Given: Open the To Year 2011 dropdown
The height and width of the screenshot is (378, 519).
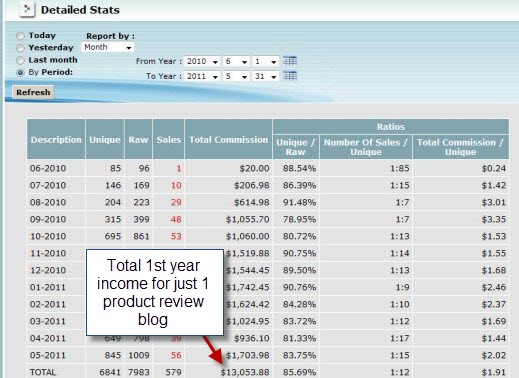Looking at the screenshot, I should click(202, 76).
